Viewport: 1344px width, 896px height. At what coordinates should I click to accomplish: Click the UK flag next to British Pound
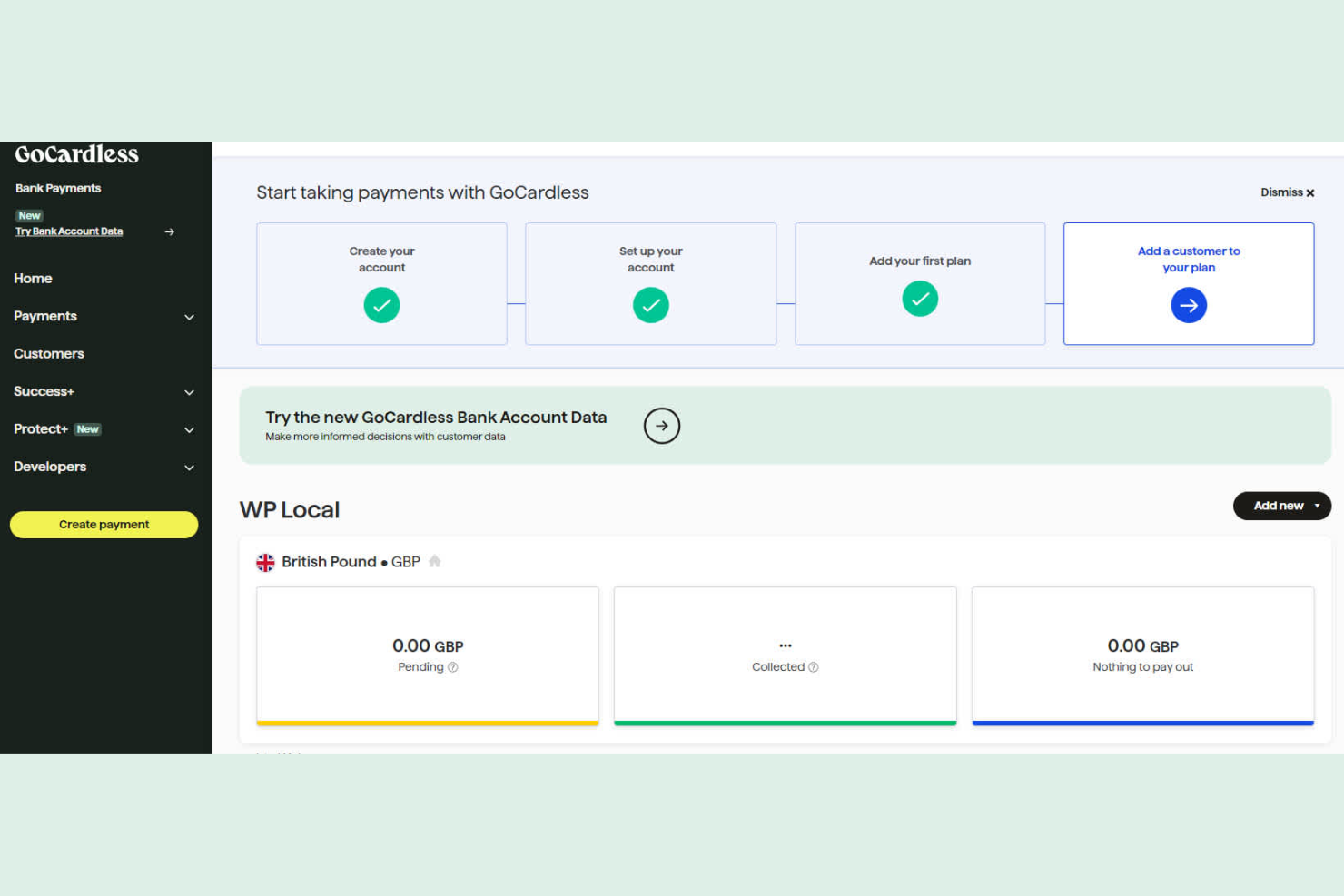(x=264, y=562)
